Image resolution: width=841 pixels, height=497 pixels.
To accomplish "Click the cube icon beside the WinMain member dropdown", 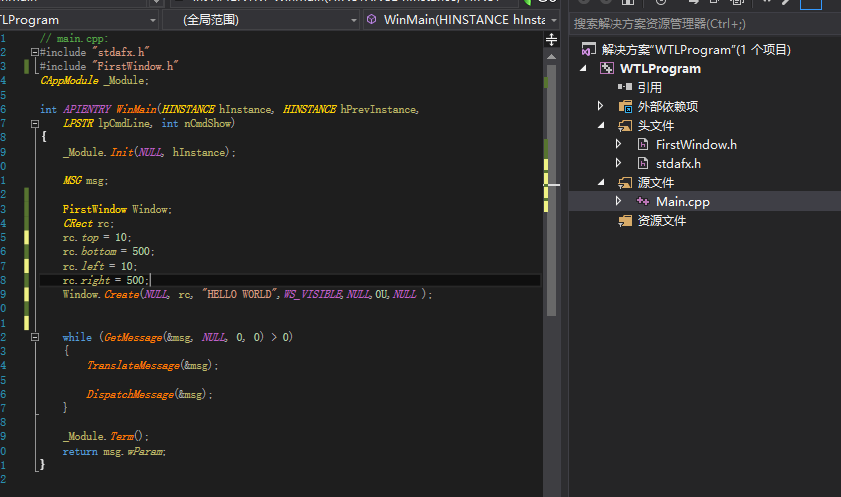I will [371, 20].
